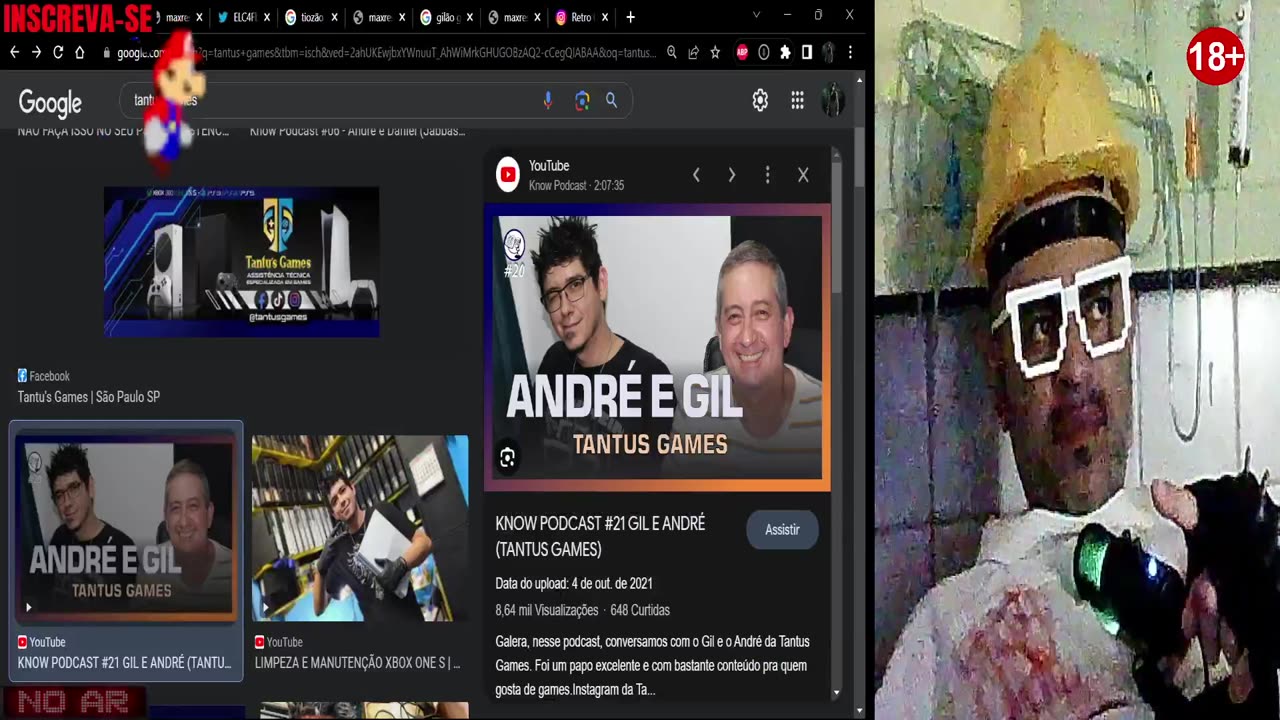This screenshot has width=1280, height=720.
Task: Click the share page icon in address bar
Action: point(693,52)
